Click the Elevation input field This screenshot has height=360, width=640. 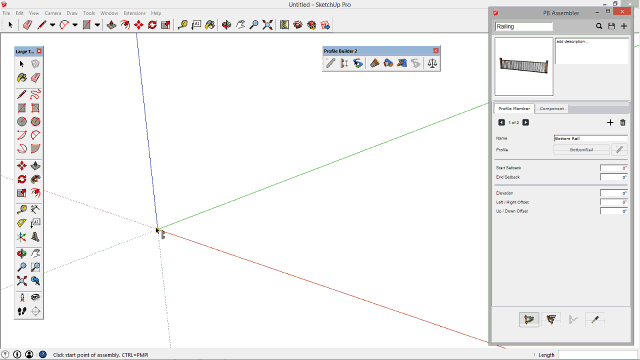pyautogui.click(x=613, y=193)
